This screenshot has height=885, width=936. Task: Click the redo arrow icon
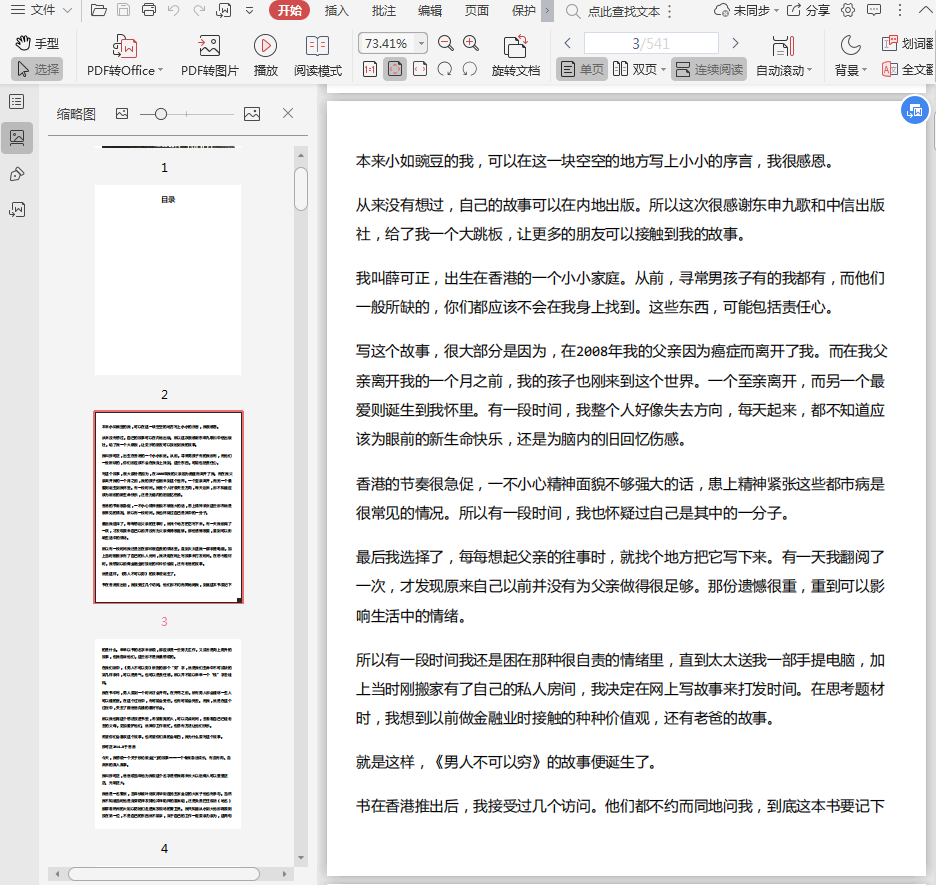[199, 10]
